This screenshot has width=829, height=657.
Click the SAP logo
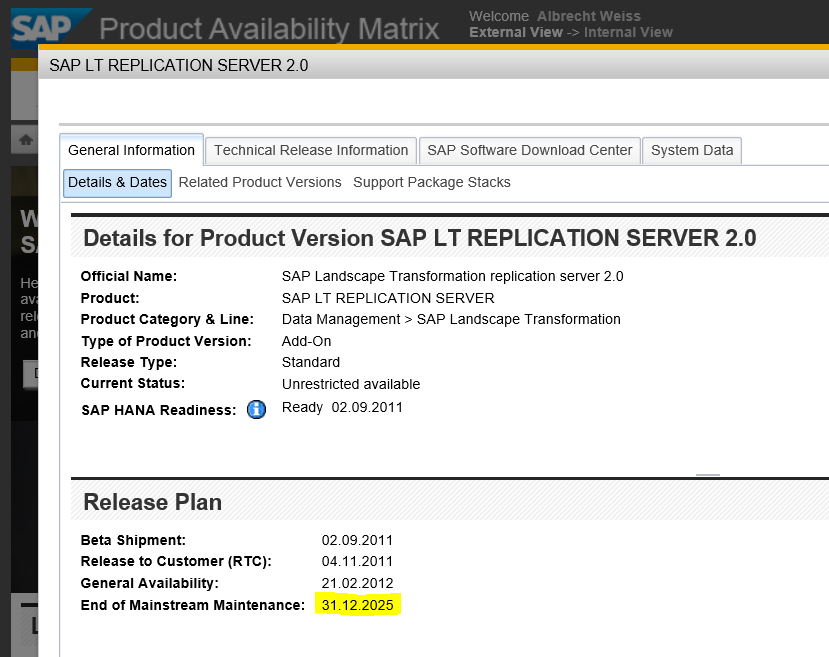(40, 25)
